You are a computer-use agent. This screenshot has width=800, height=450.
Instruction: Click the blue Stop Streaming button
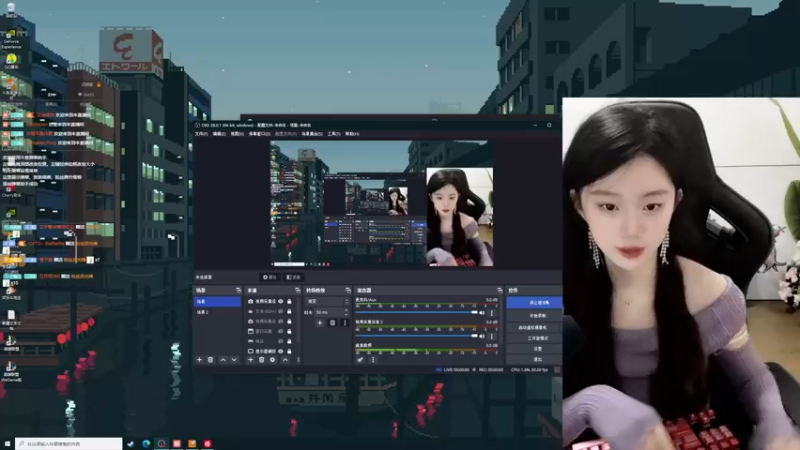pyautogui.click(x=534, y=303)
